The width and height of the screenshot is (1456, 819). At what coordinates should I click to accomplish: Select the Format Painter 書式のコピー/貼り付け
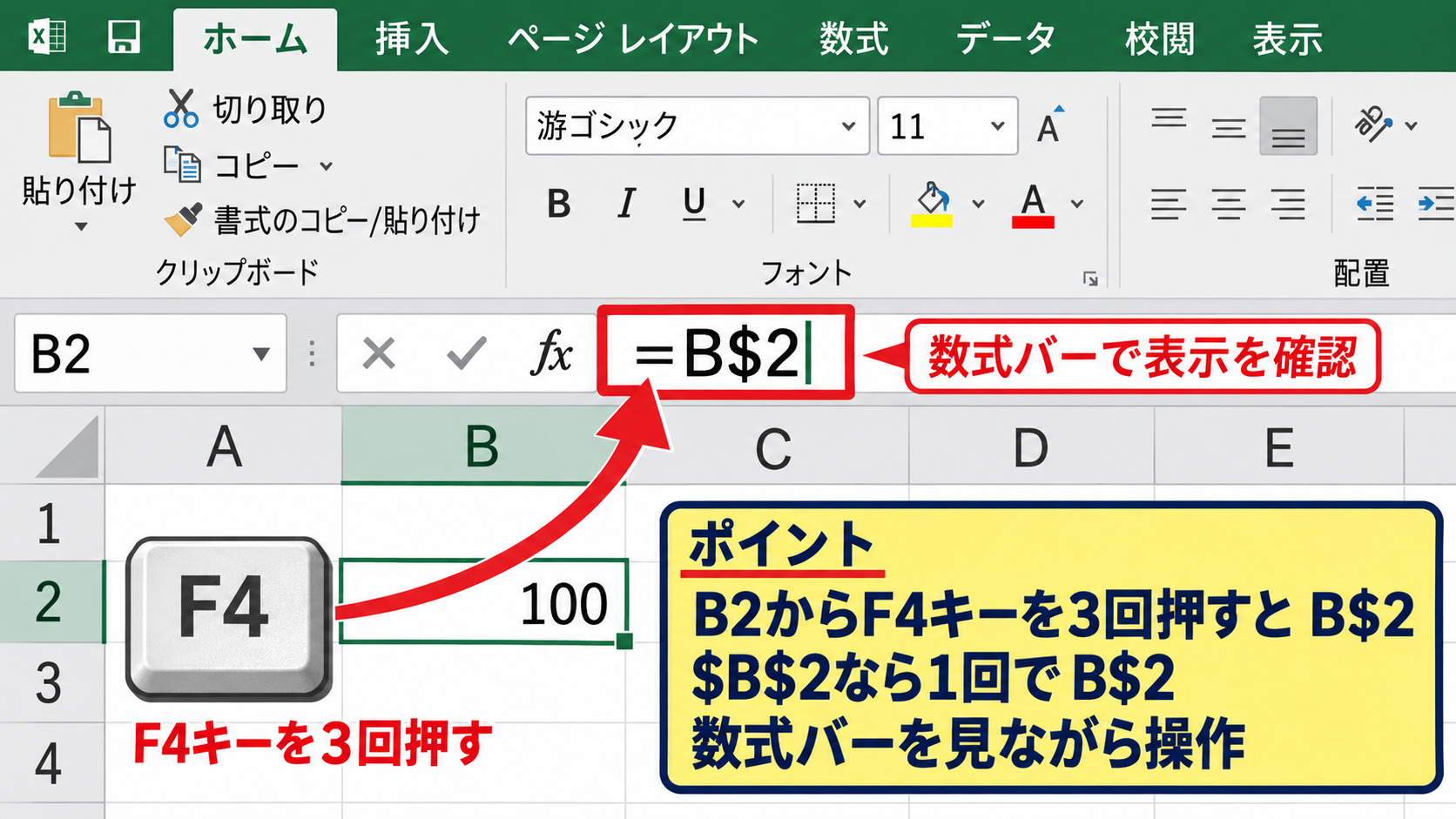tap(322, 220)
